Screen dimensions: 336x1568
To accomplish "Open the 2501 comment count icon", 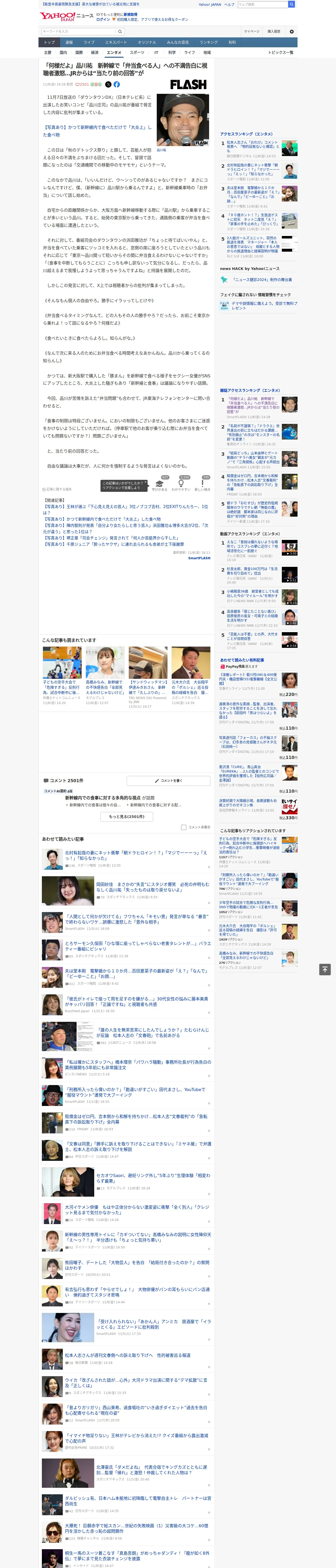I will tap(82, 85).
